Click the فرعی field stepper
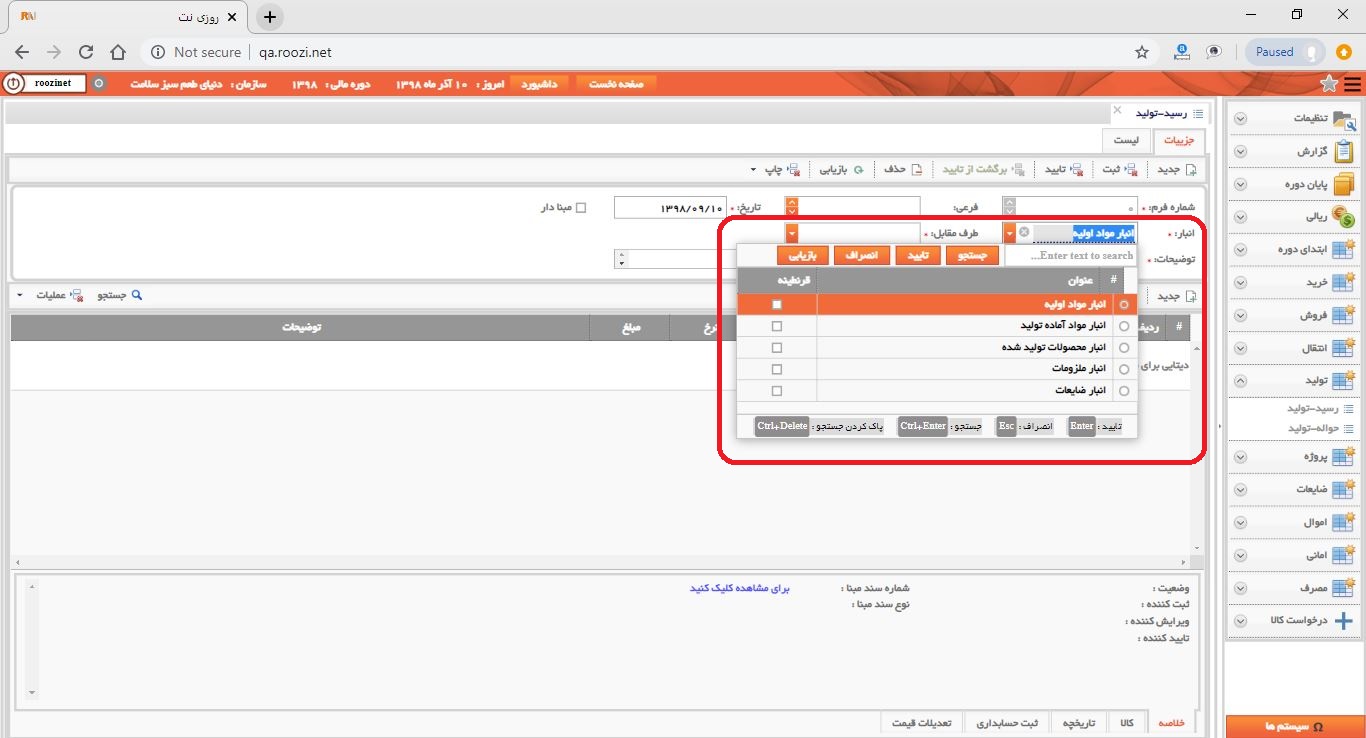This screenshot has width=1366, height=738. pyautogui.click(x=792, y=207)
